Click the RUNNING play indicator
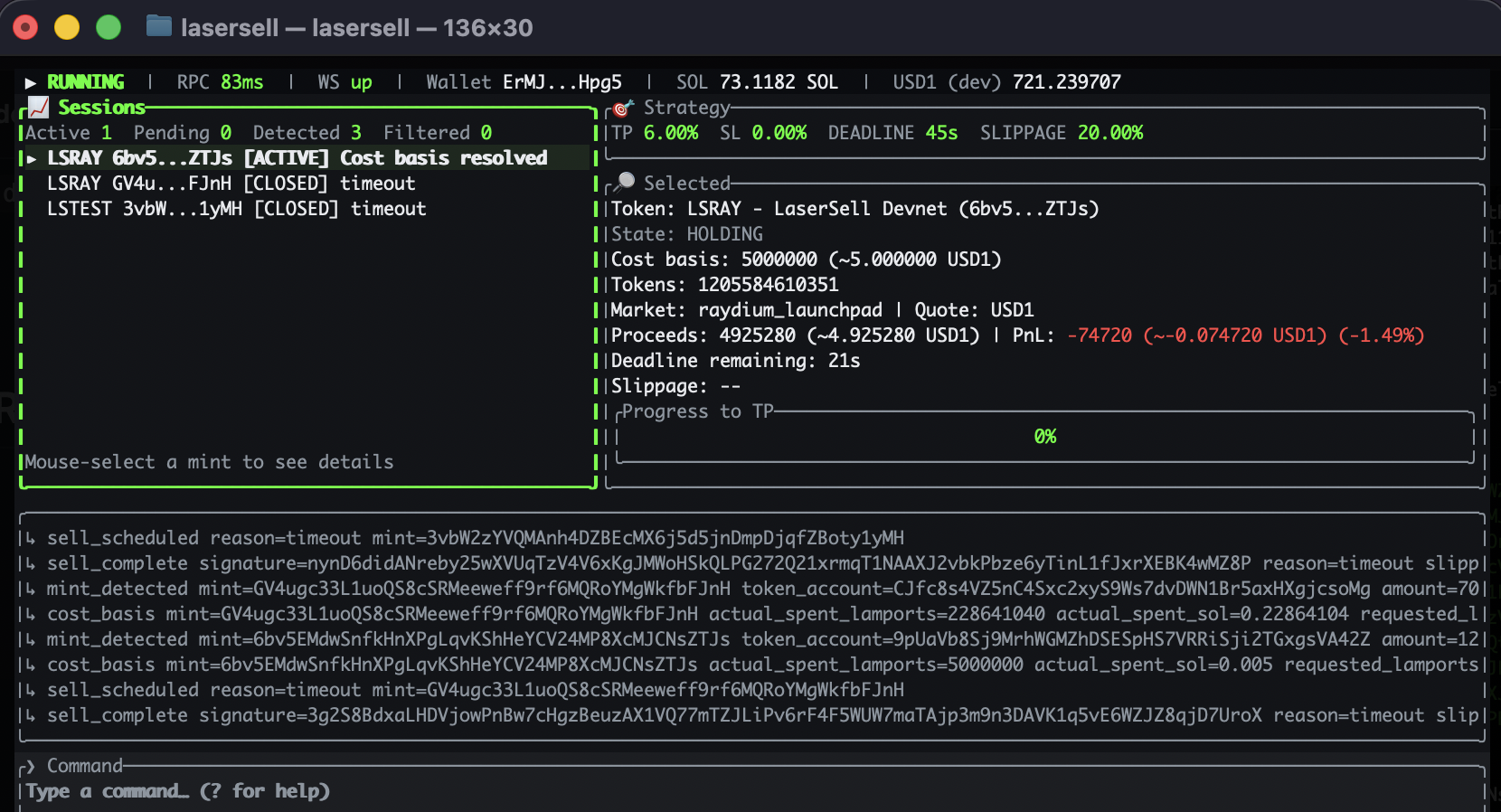This screenshot has height=812, width=1501. click(x=31, y=82)
